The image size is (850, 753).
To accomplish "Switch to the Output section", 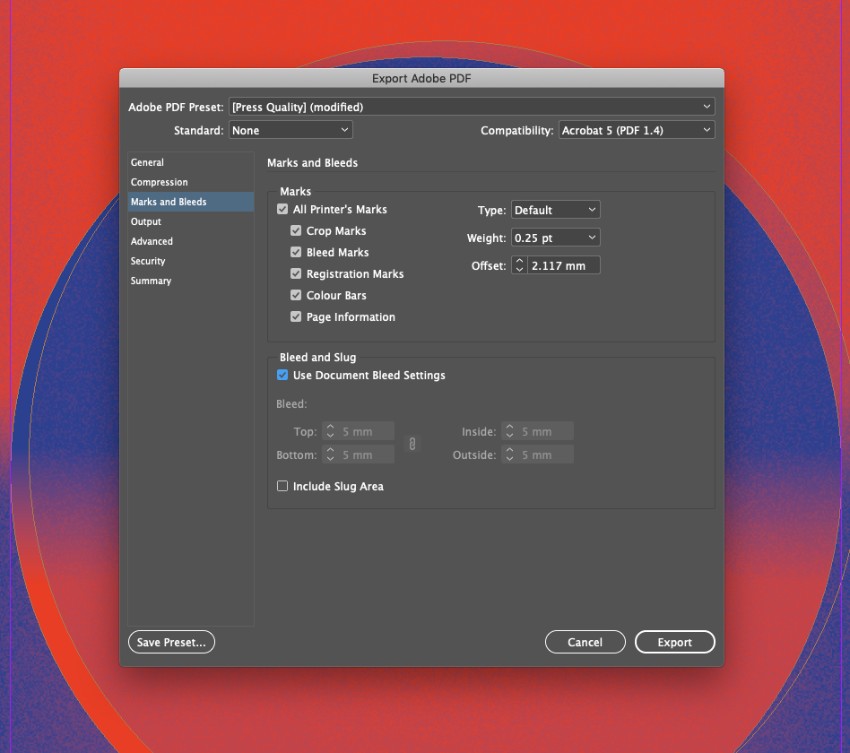I will [x=191, y=221].
